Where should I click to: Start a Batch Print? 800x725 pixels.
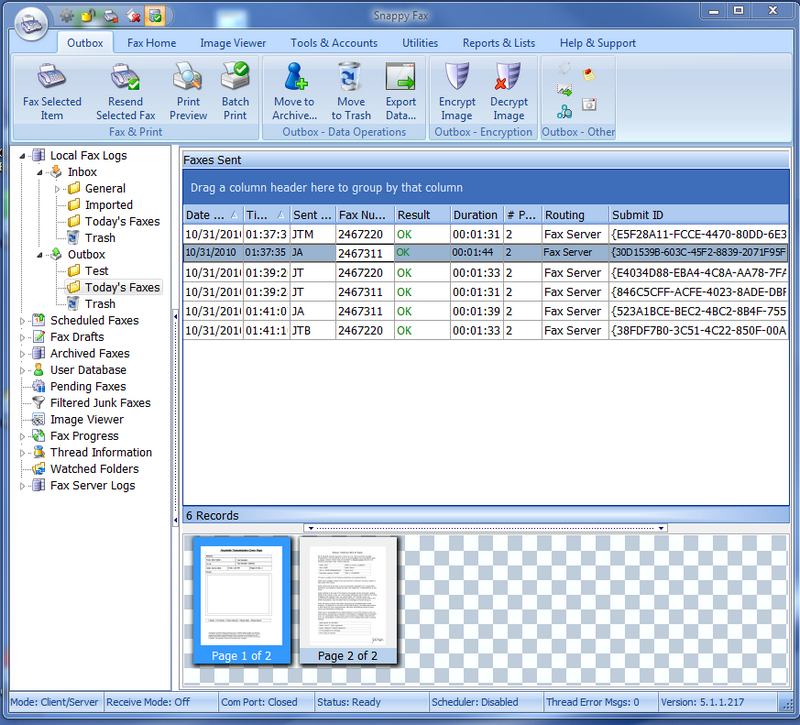tap(235, 93)
